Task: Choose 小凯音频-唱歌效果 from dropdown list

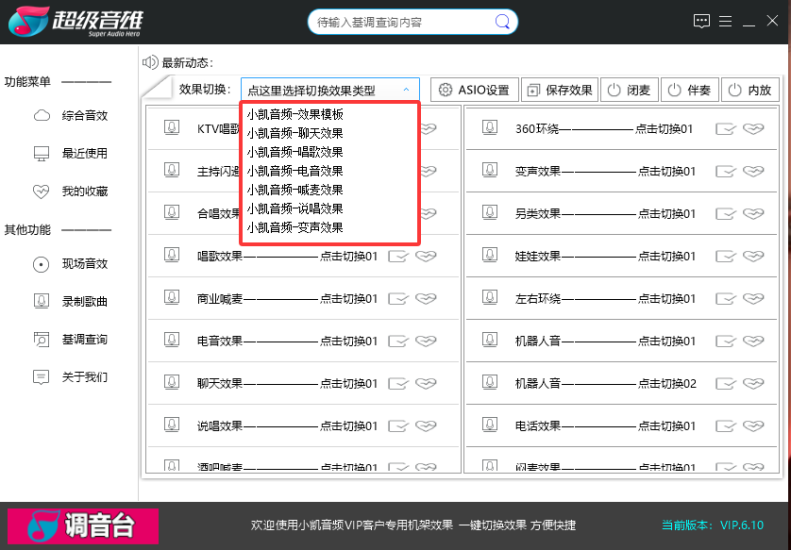Action: 295,152
